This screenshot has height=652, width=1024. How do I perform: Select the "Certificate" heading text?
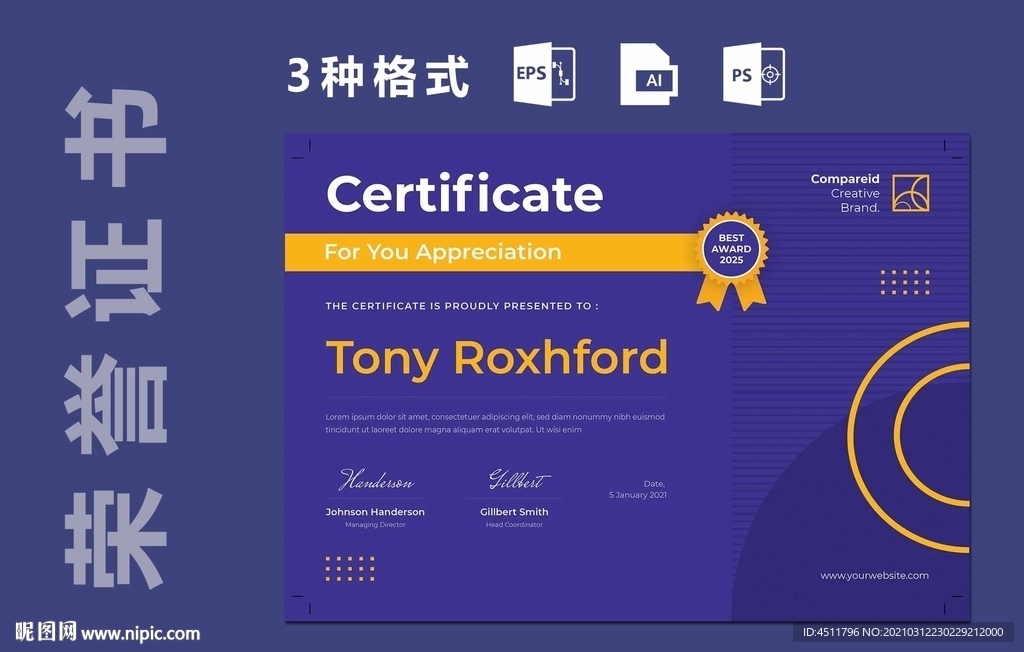[464, 193]
